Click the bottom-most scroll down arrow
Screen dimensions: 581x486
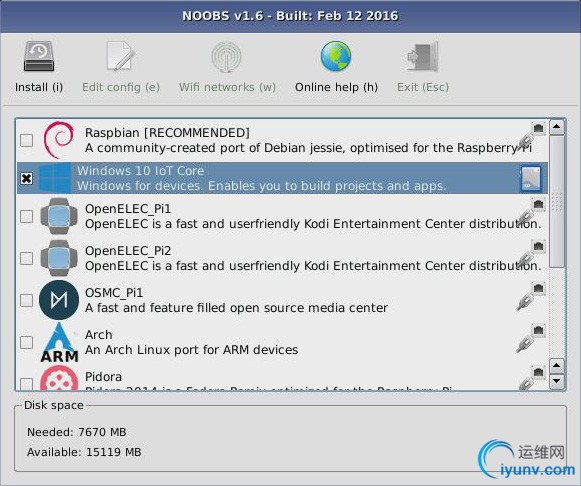[557, 381]
